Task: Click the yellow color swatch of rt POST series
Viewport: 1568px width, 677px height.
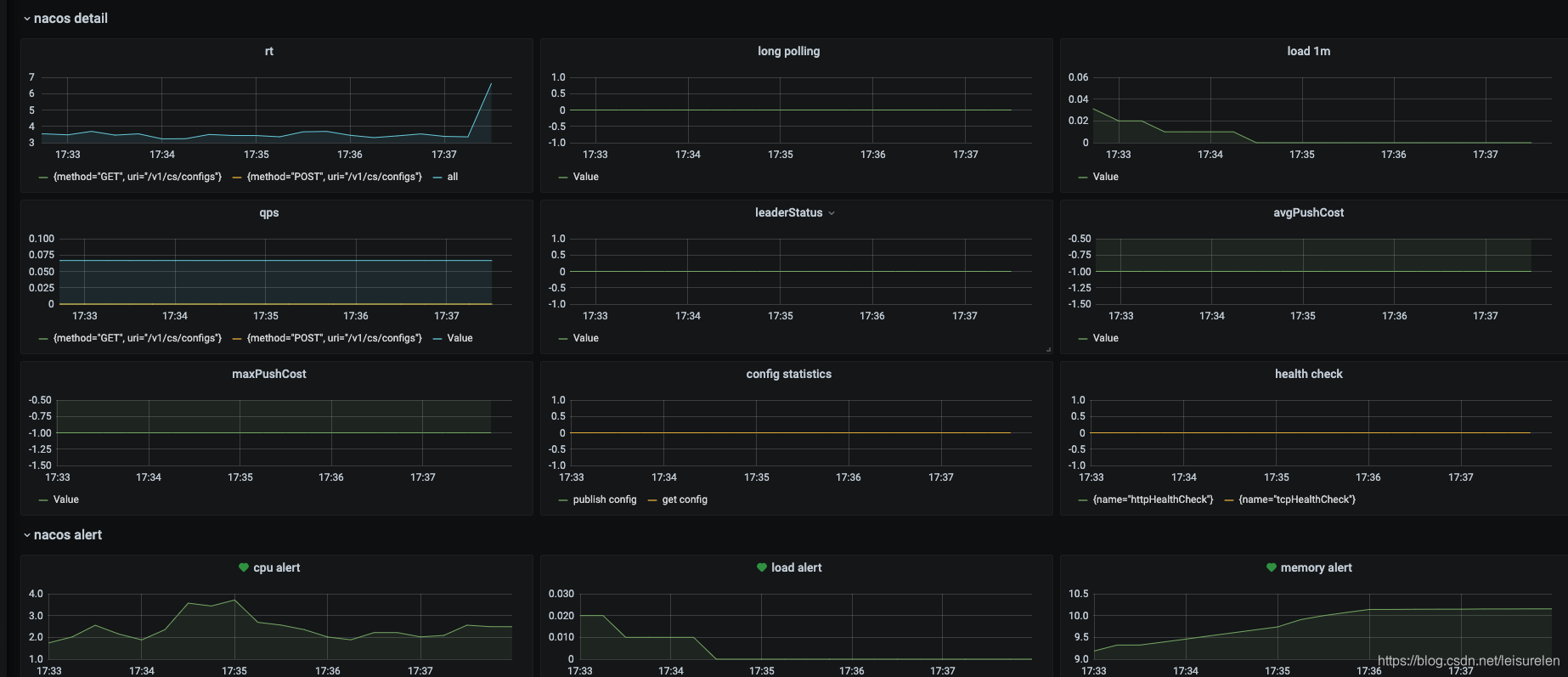Action: (x=237, y=178)
